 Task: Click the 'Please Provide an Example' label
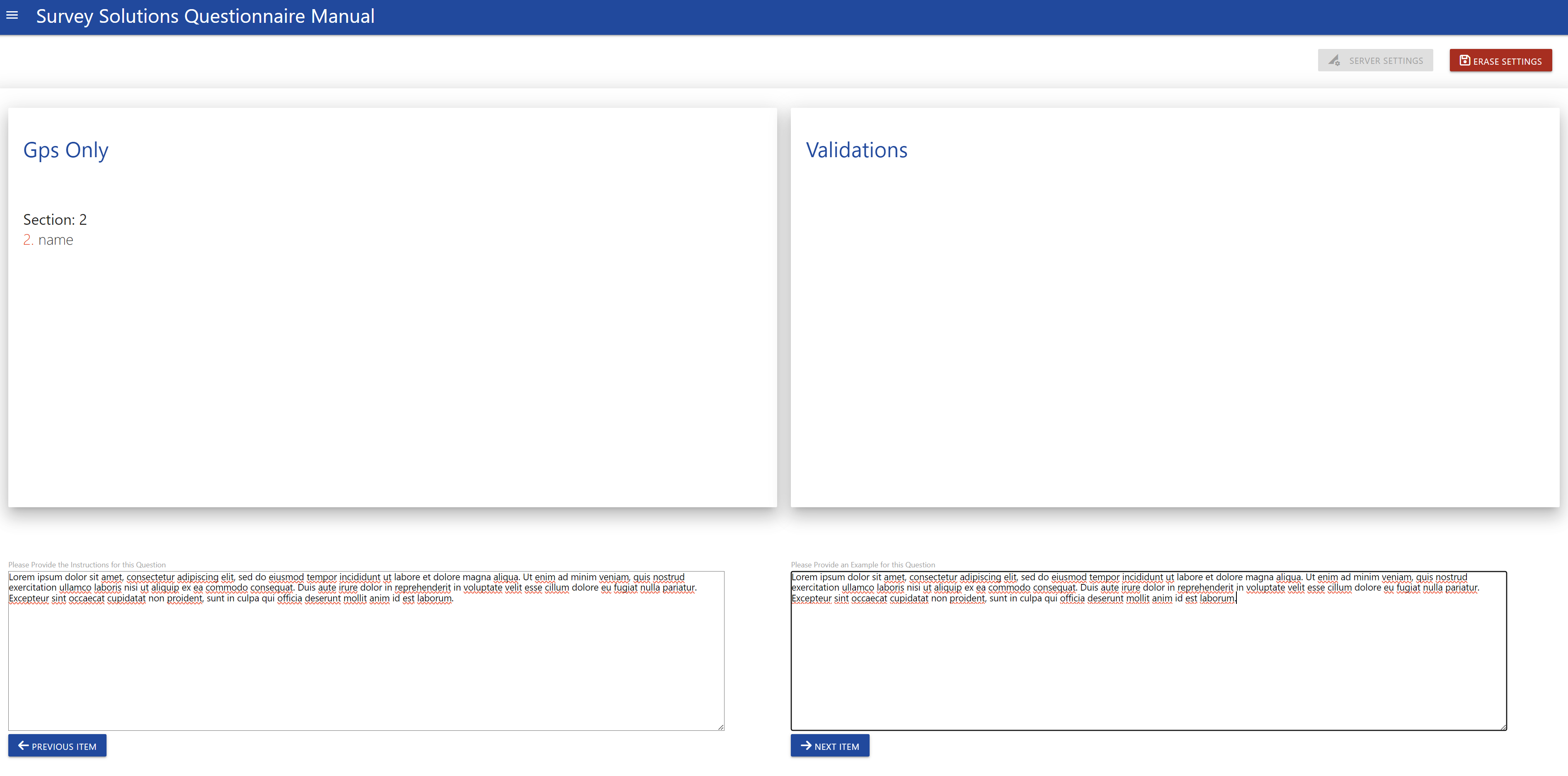point(863,564)
